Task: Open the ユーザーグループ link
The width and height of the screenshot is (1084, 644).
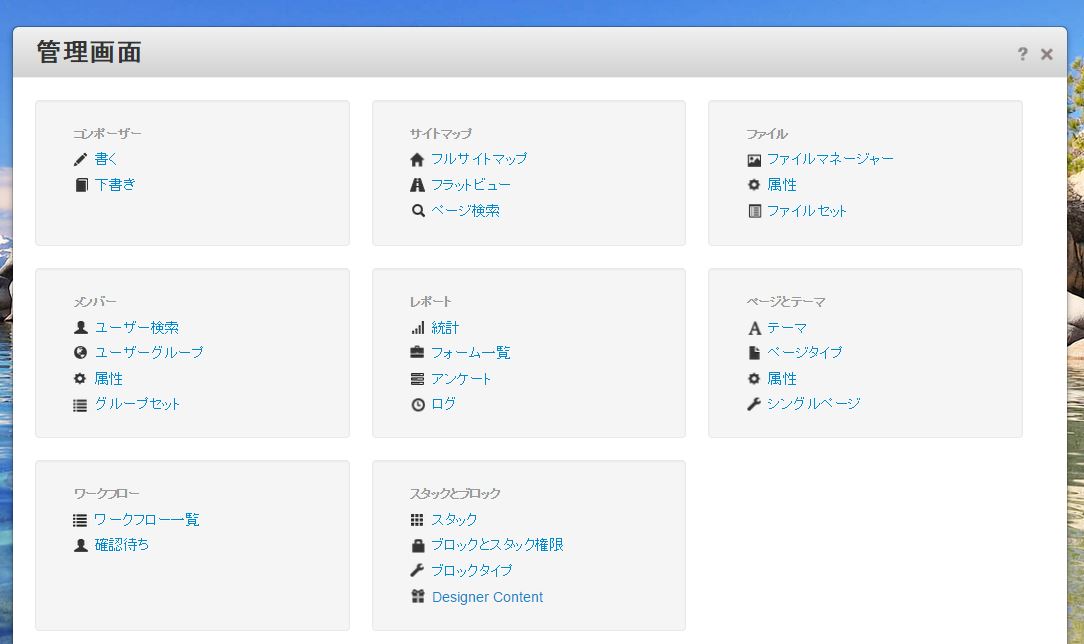Action: pos(149,352)
